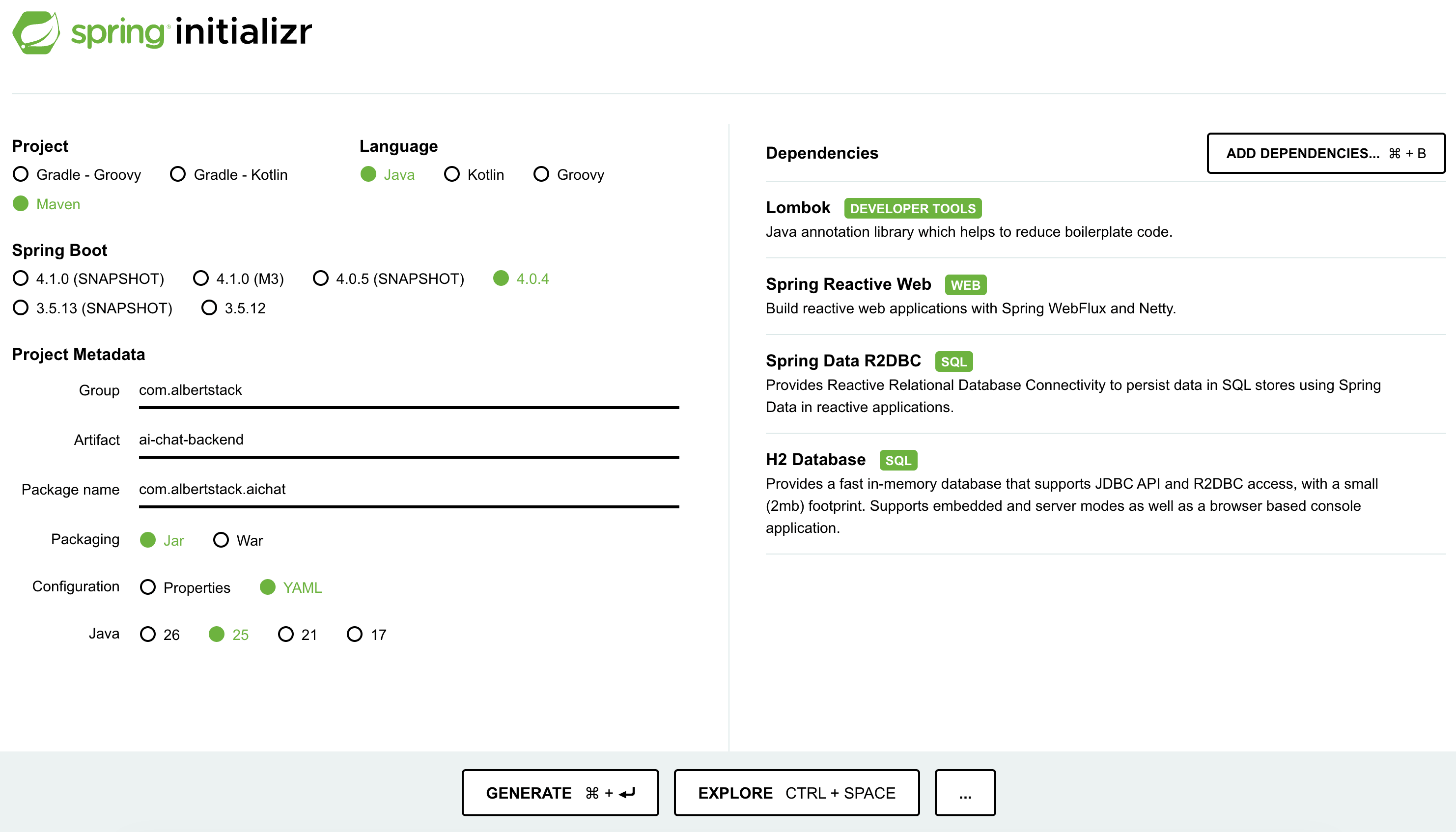The height and width of the screenshot is (832, 1456).
Task: Click the Project section heading
Action: coord(40,146)
